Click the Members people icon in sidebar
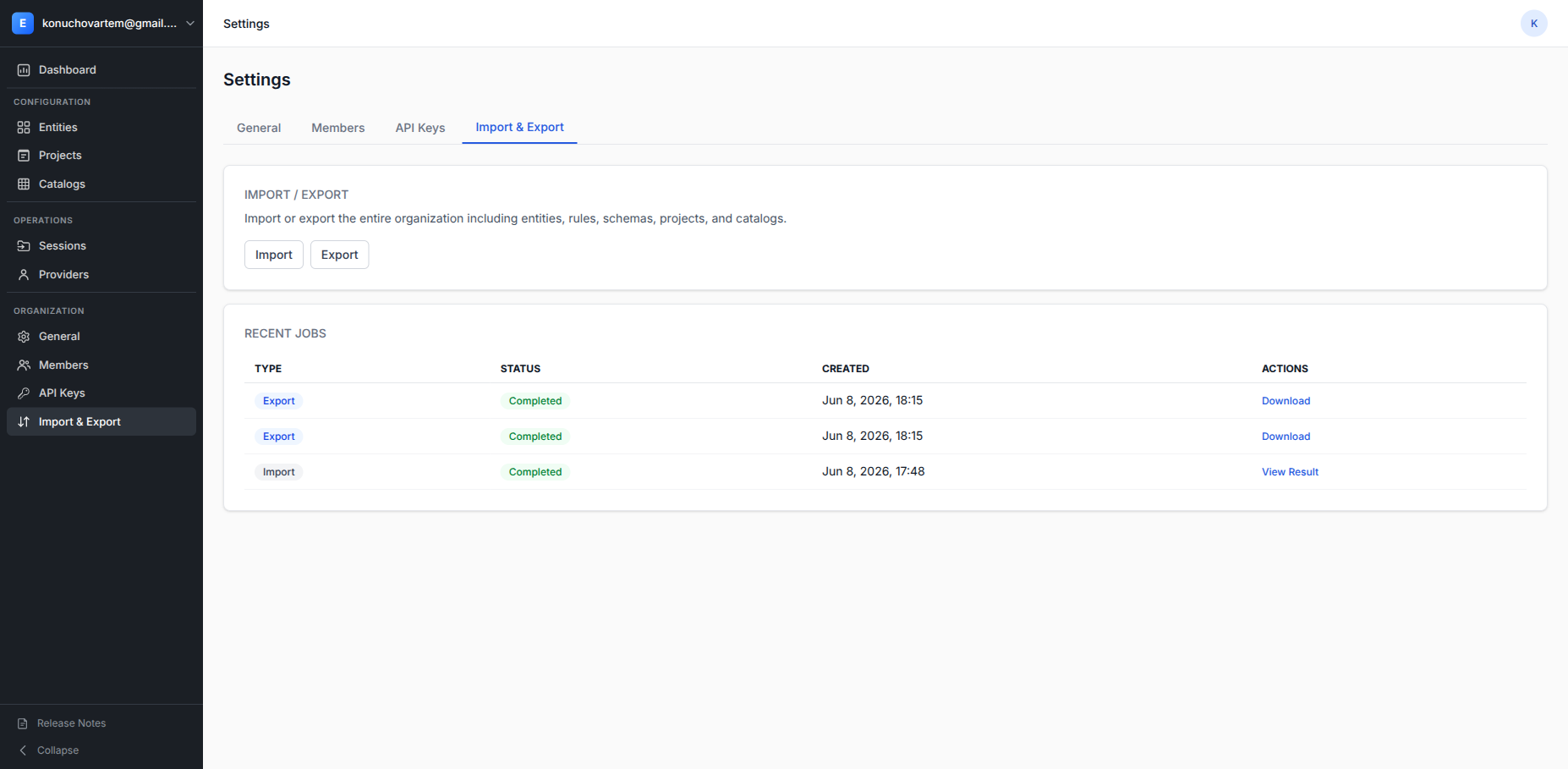Image resolution: width=1568 pixels, height=769 pixels. (x=24, y=365)
